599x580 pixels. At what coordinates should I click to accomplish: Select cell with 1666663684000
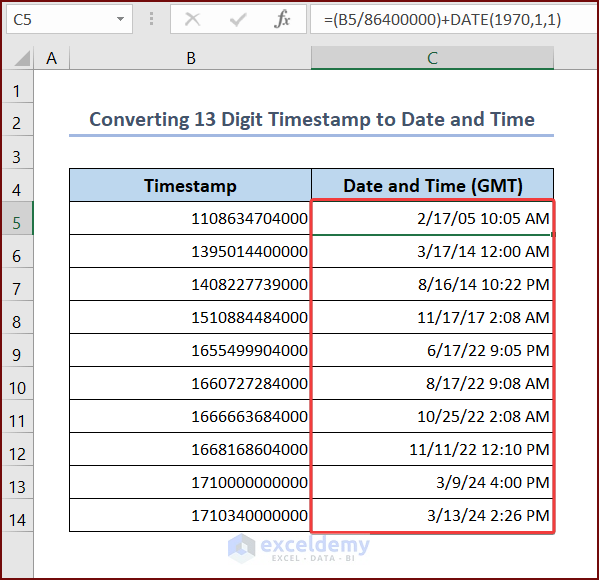tap(190, 416)
